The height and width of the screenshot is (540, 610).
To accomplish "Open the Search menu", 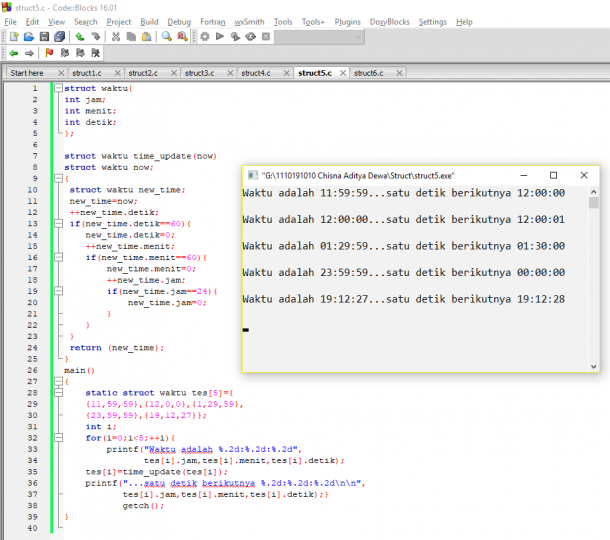I will coord(86,22).
